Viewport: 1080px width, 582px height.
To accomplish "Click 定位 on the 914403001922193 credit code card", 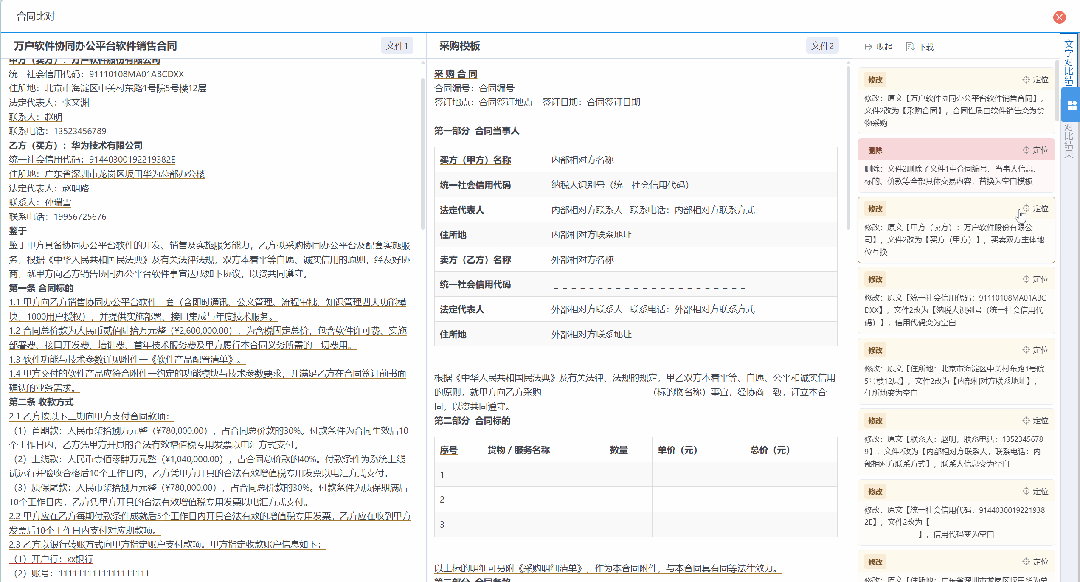I will point(1035,491).
